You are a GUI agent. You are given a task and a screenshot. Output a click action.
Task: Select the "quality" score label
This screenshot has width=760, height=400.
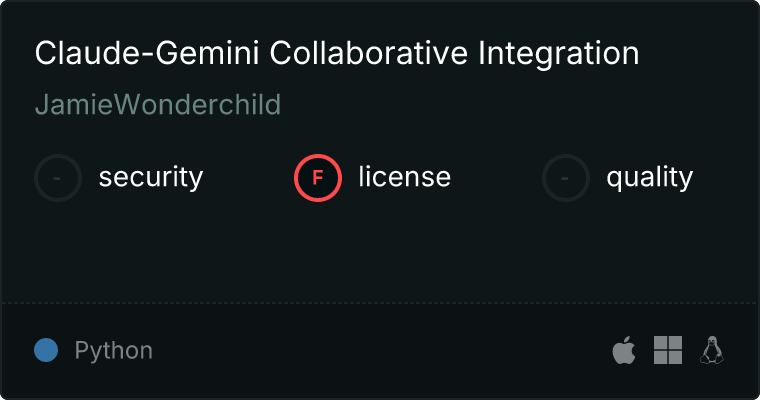click(x=650, y=178)
